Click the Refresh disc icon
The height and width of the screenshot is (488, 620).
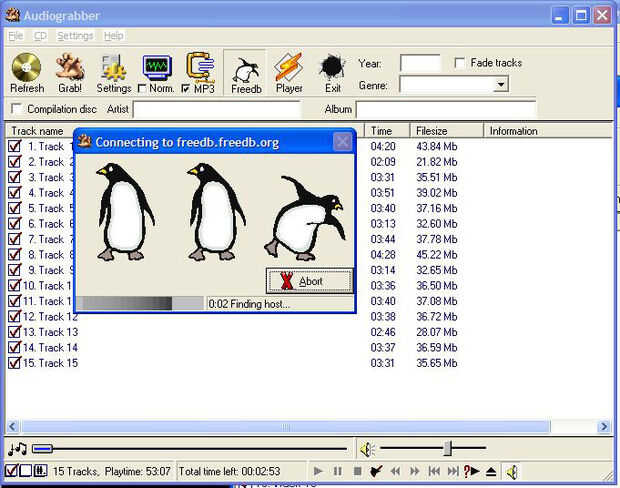pos(26,67)
